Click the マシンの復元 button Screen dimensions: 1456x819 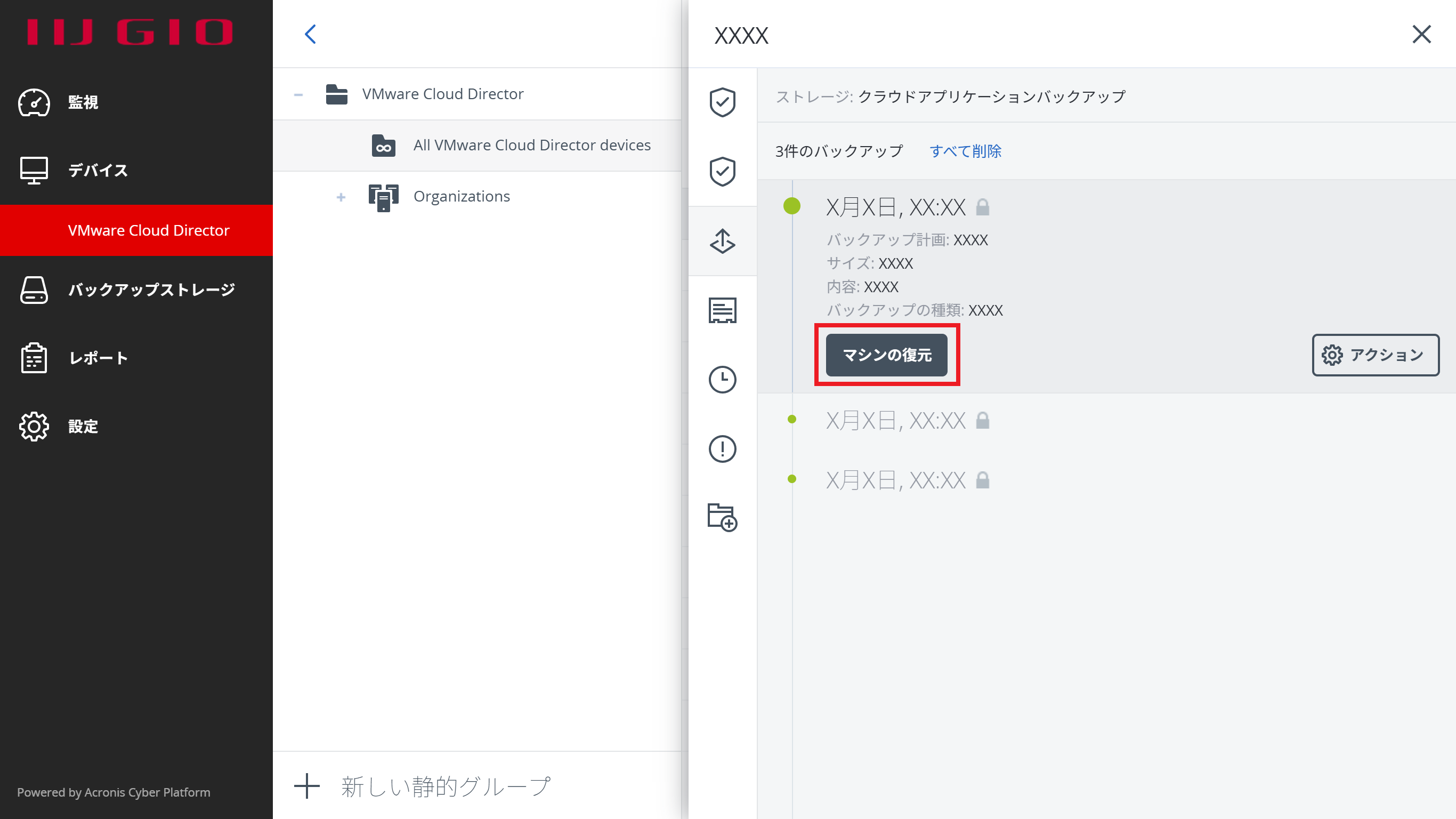[x=886, y=355]
